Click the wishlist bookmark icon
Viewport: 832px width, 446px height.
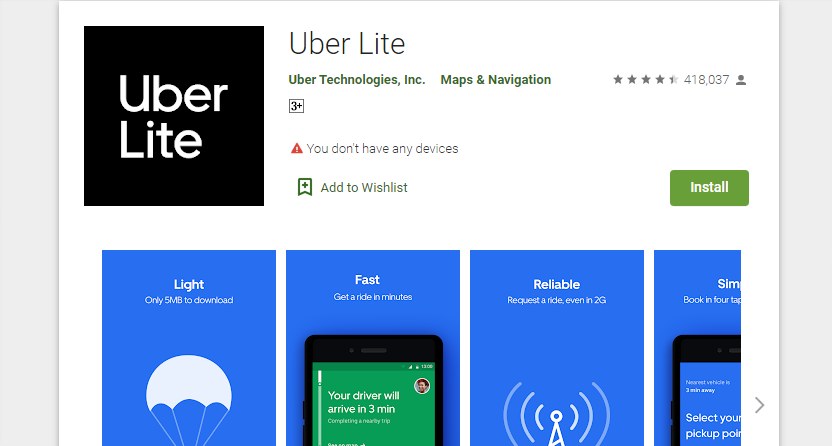coord(305,187)
